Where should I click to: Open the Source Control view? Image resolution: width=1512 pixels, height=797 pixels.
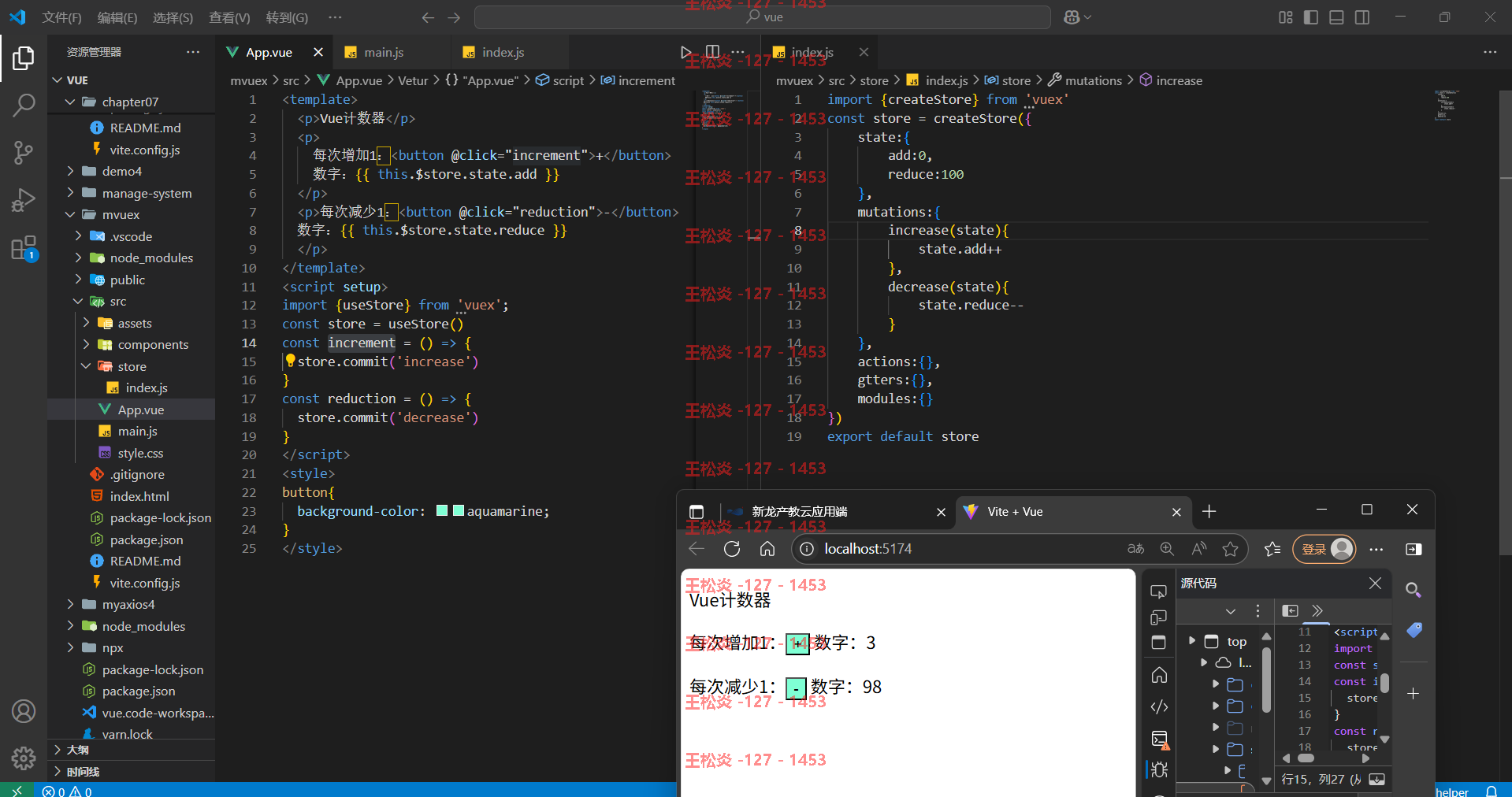pos(24,152)
